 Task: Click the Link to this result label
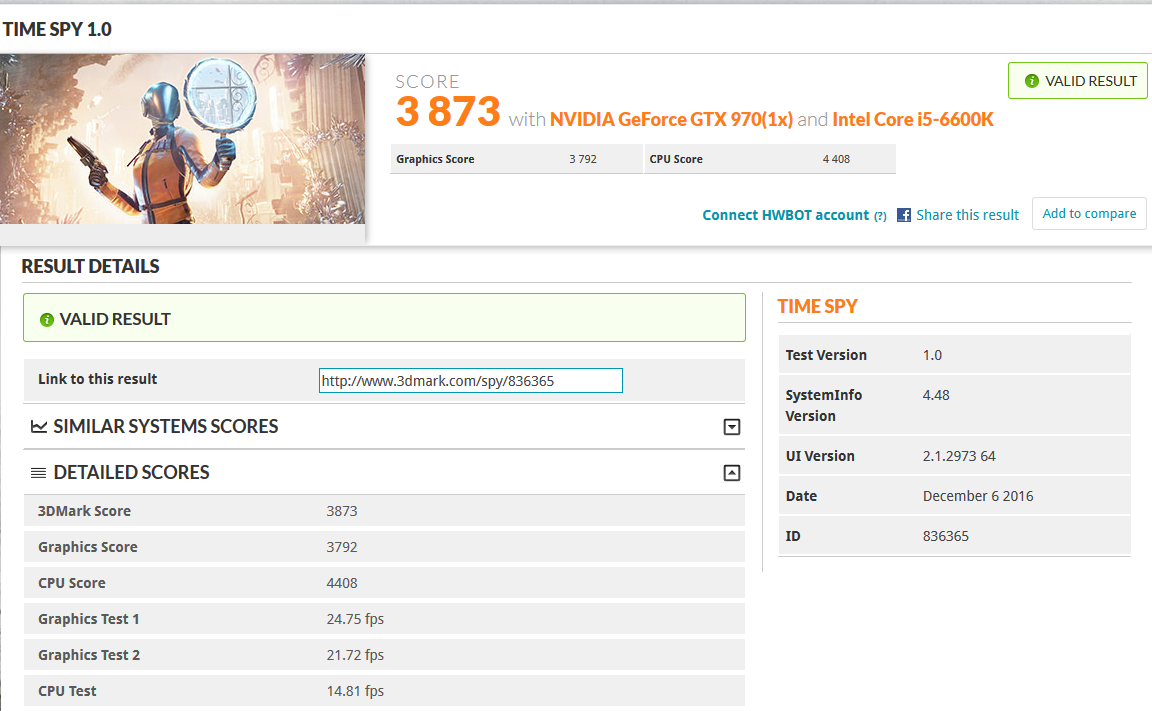pyautogui.click(x=98, y=379)
